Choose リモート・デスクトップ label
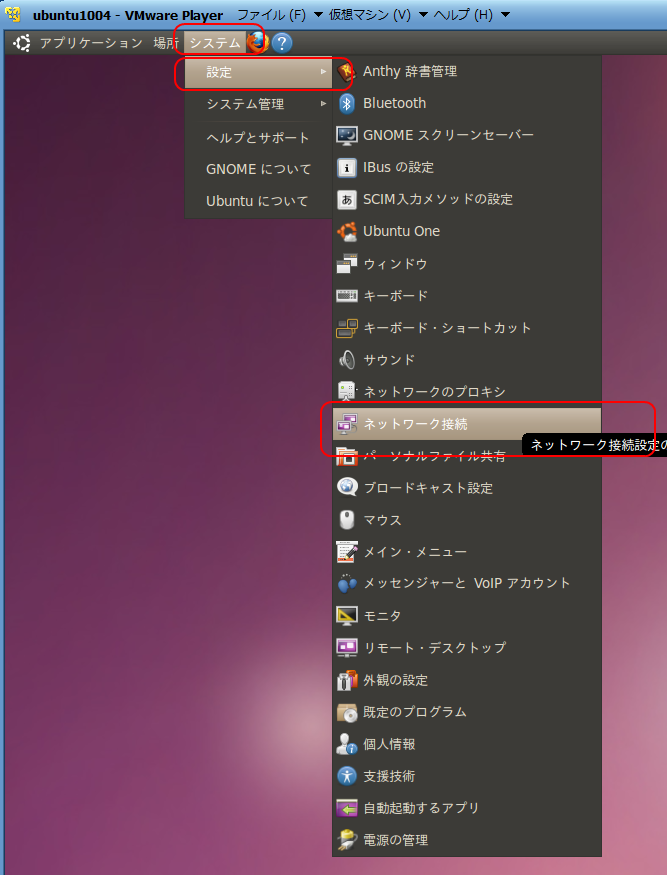Viewport: 667px width, 875px height. click(434, 648)
